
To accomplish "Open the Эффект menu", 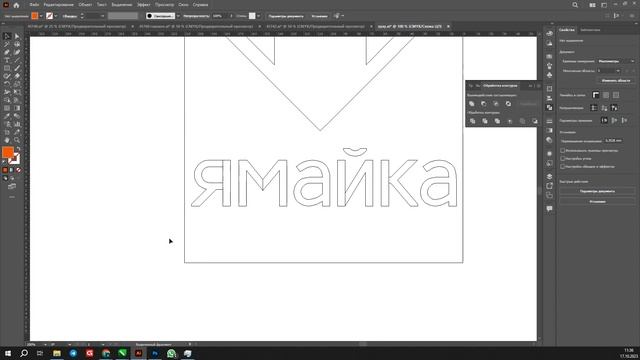I will pyautogui.click(x=143, y=5).
